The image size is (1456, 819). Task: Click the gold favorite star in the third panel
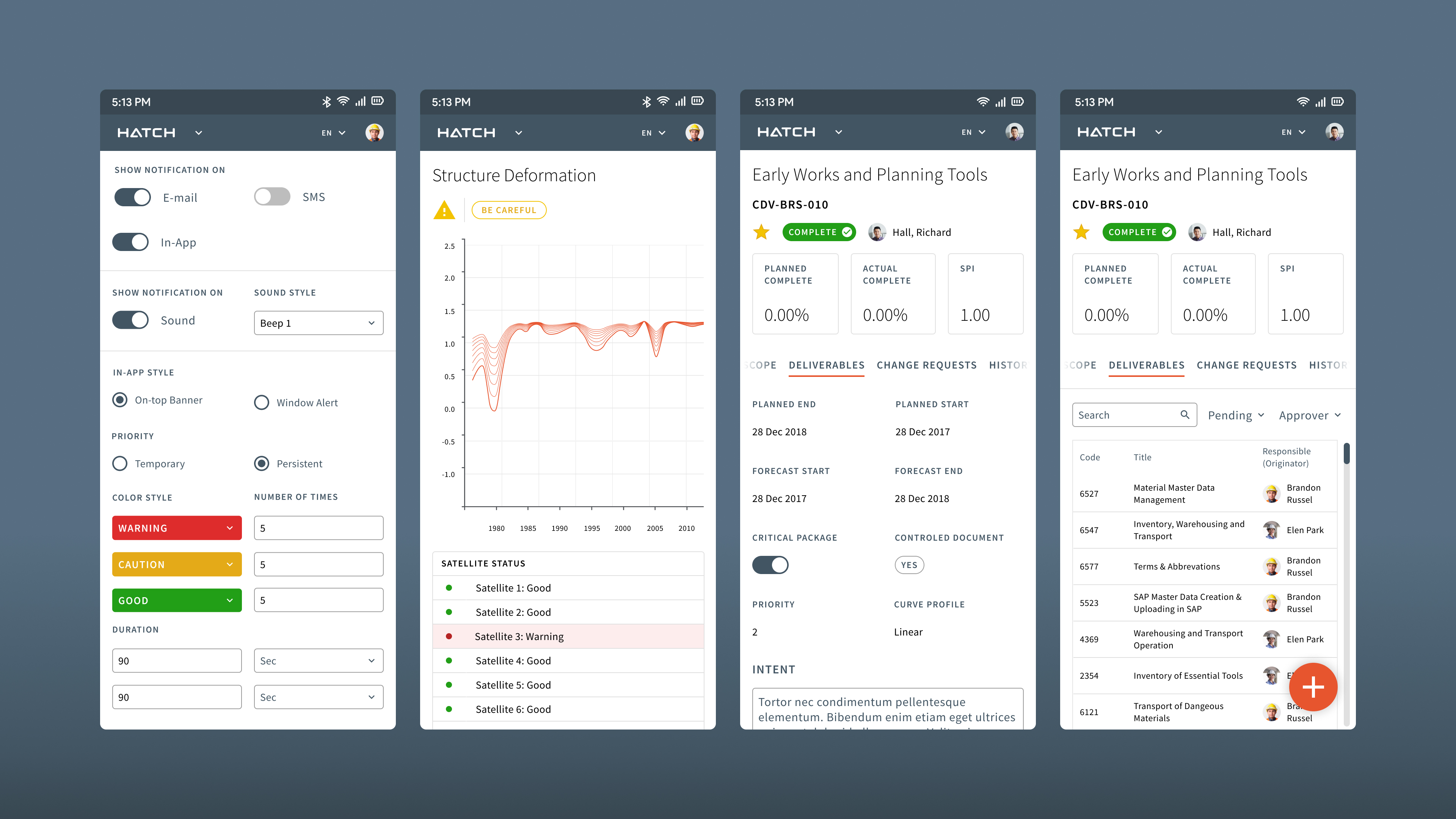pos(761,232)
